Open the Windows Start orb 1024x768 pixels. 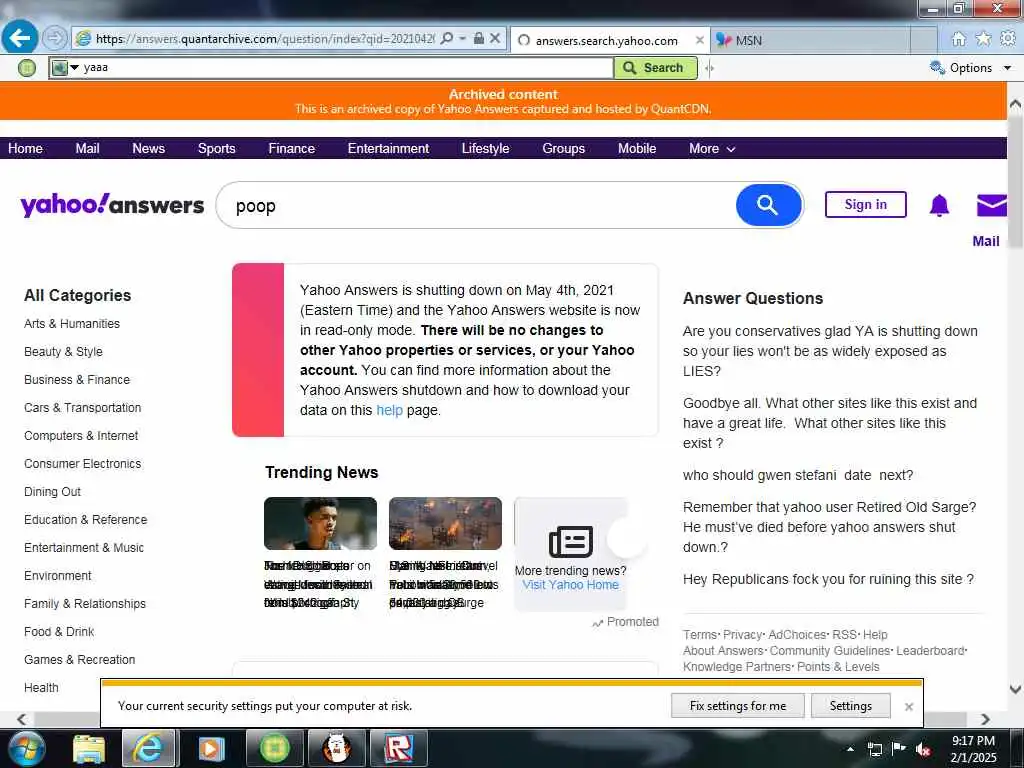[x=26, y=749]
